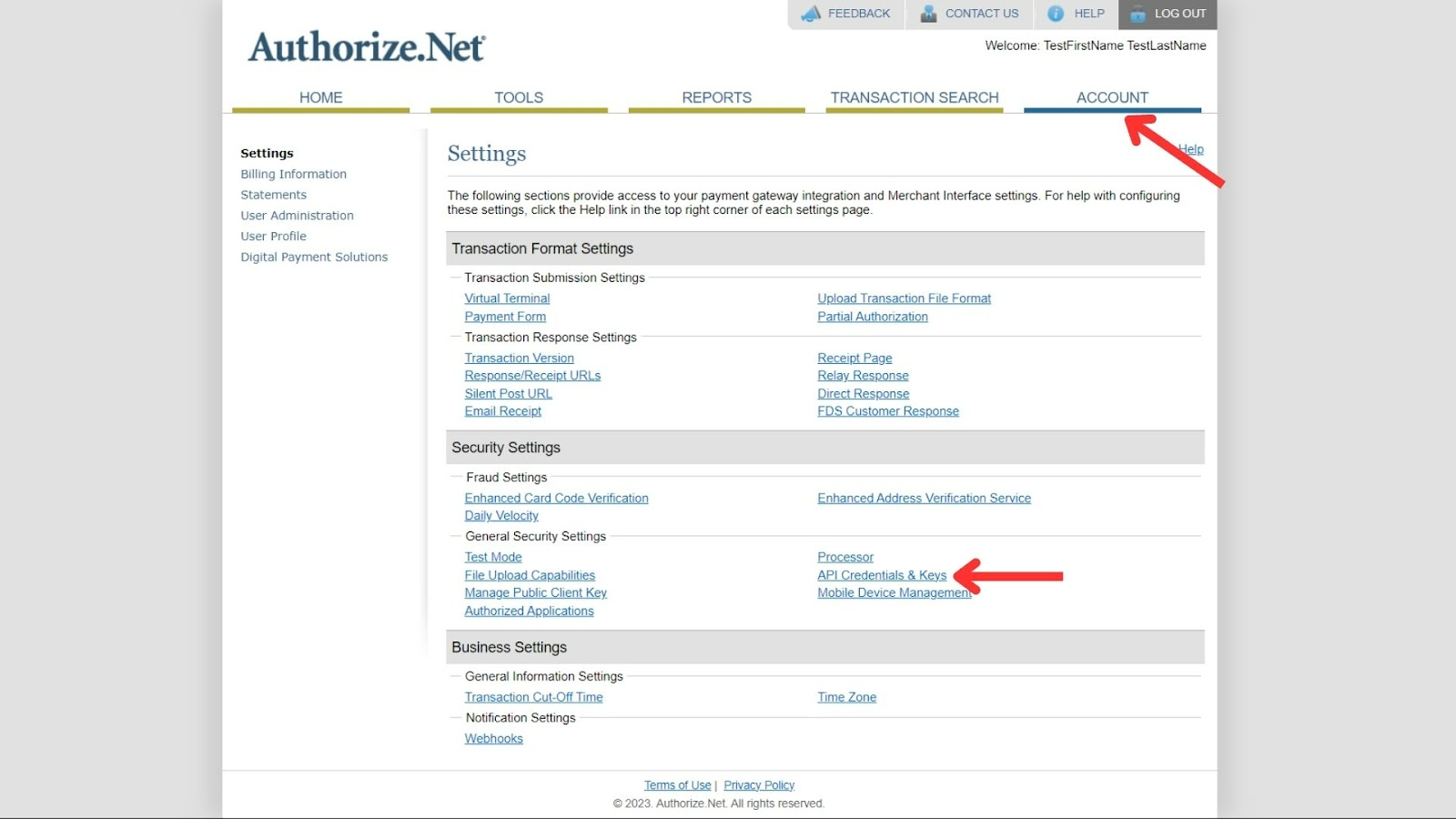Viewport: 1456px width, 819px height.
Task: Open the Webhooks notification settings link
Action: pos(493,739)
